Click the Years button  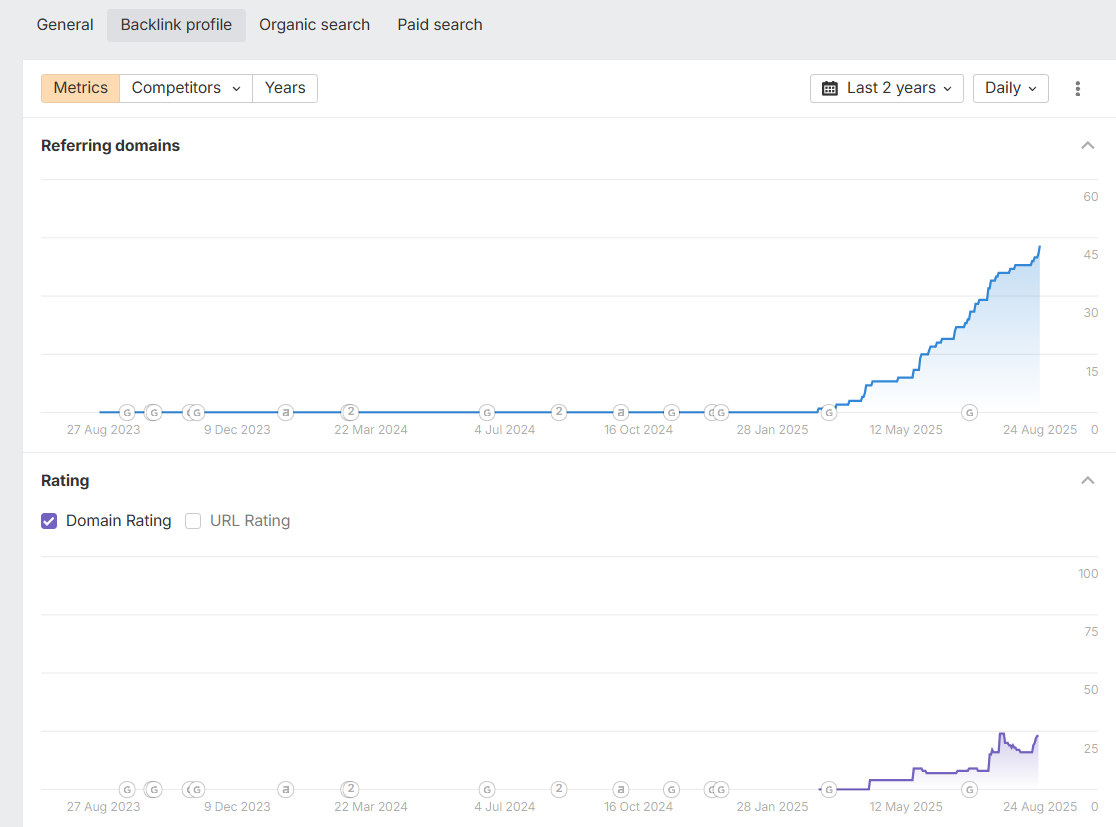(x=285, y=88)
